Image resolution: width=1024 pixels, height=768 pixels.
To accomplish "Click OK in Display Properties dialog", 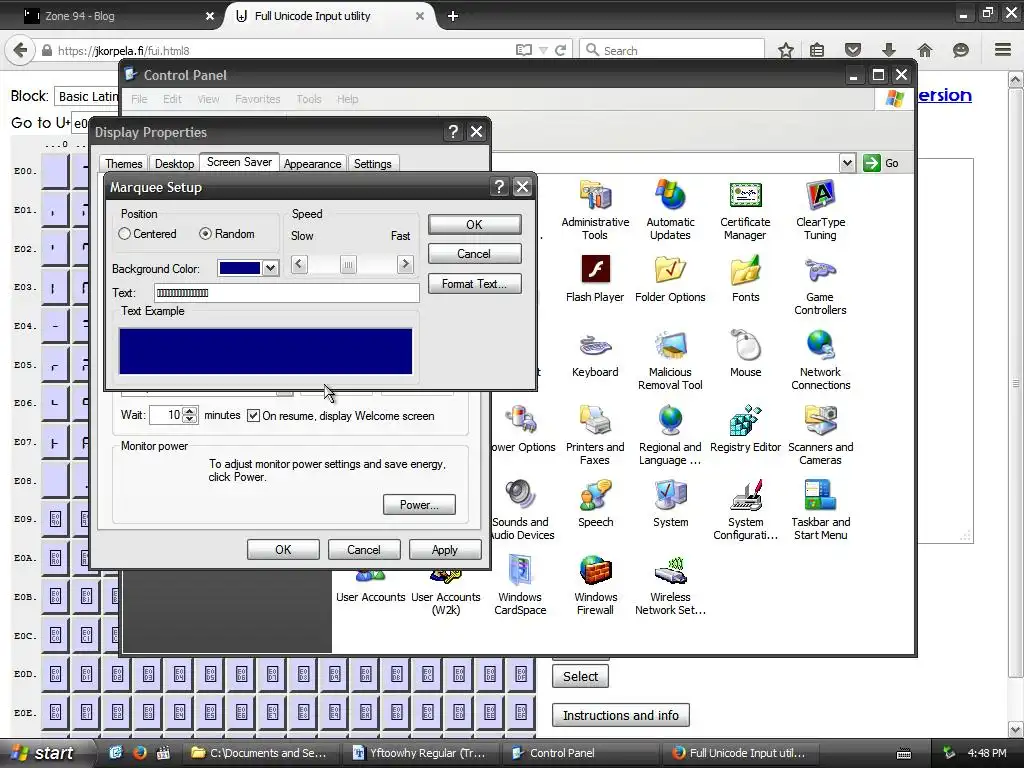I will 283,550.
